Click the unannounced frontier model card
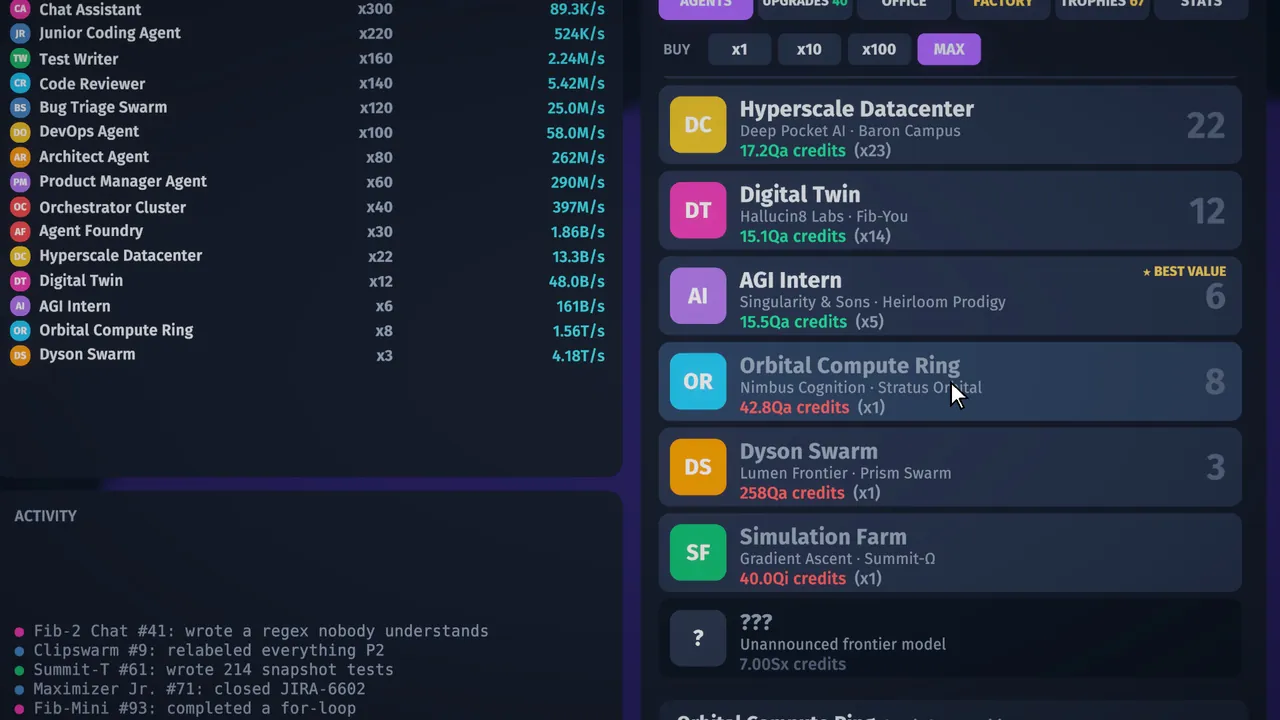Screen dimensions: 1280x720 tap(950, 638)
